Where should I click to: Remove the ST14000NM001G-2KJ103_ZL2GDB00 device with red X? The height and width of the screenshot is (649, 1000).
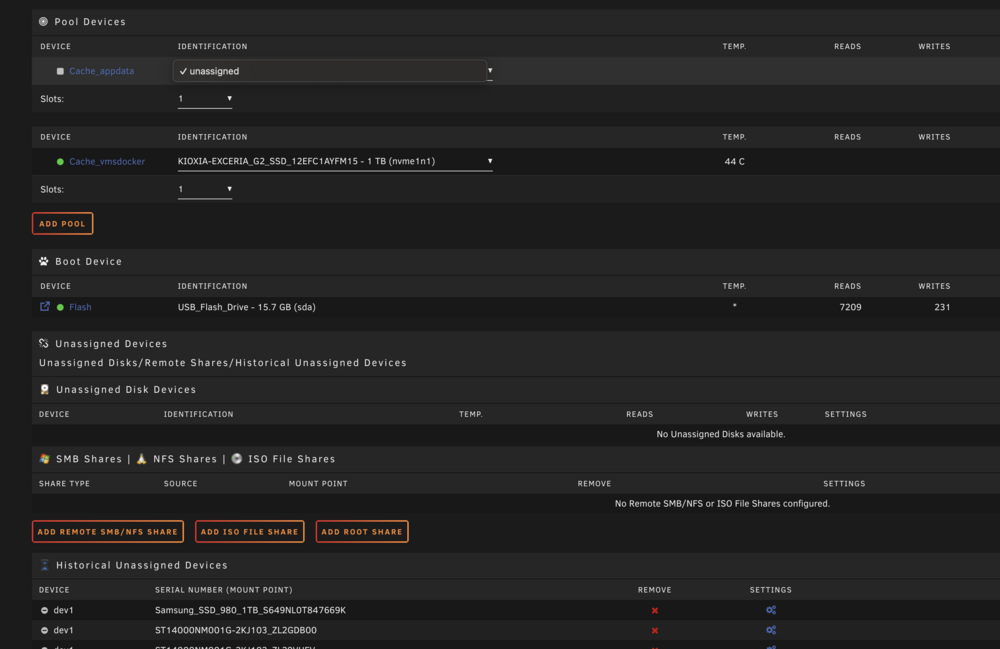[x=654, y=631]
